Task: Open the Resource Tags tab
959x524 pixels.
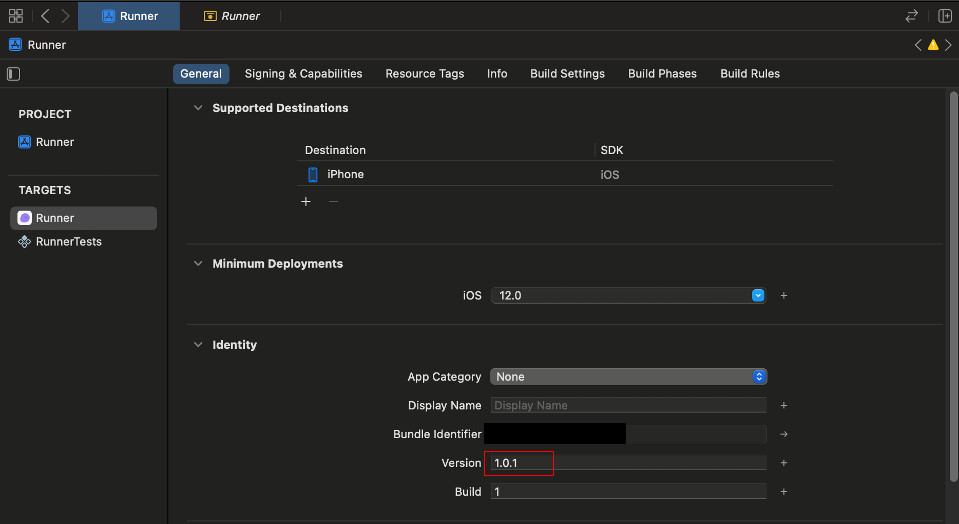Action: click(424, 73)
